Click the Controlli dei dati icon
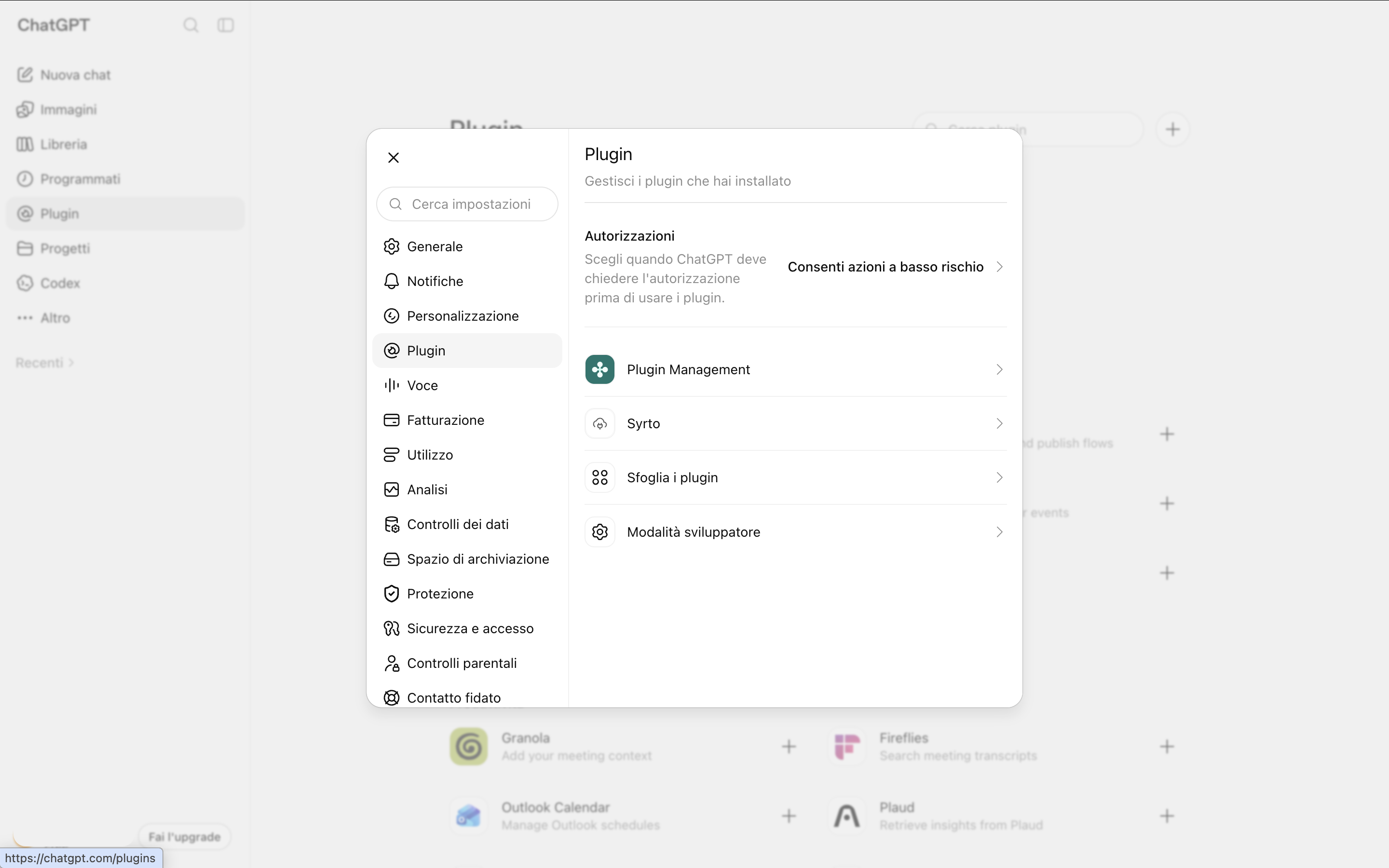The width and height of the screenshot is (1389, 868). 392,524
